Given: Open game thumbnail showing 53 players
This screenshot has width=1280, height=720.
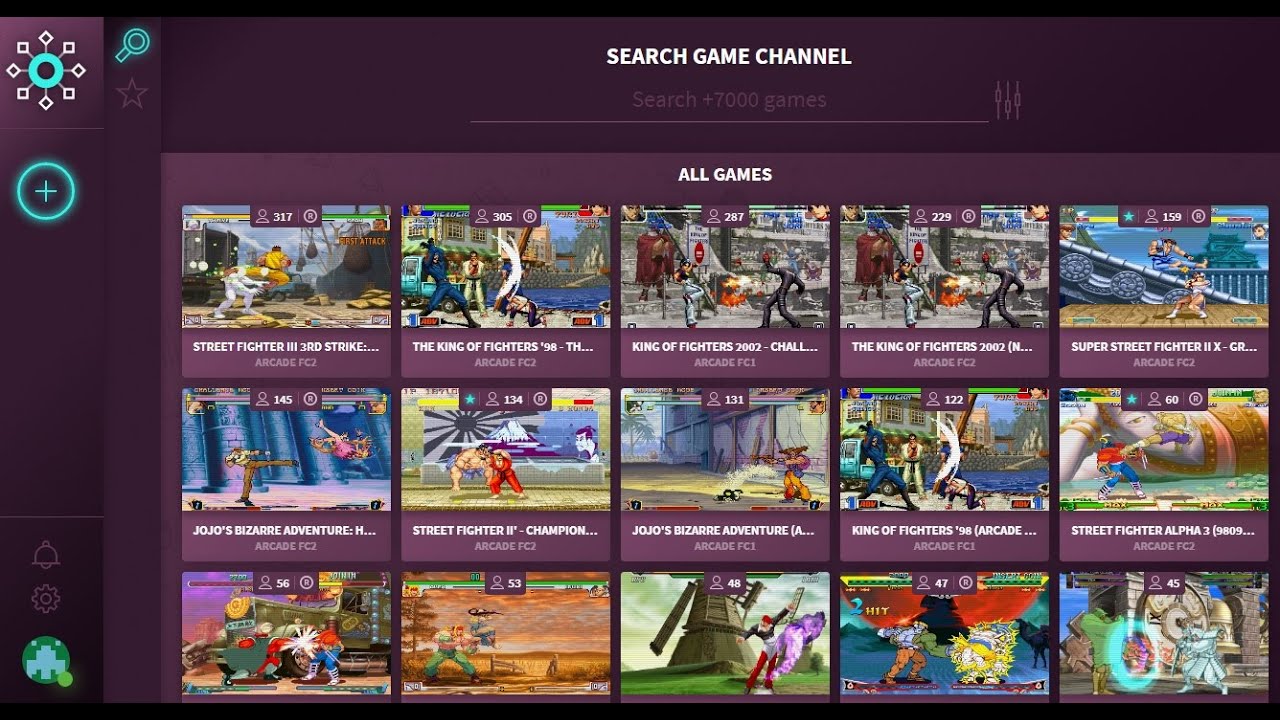Looking at the screenshot, I should click(506, 634).
